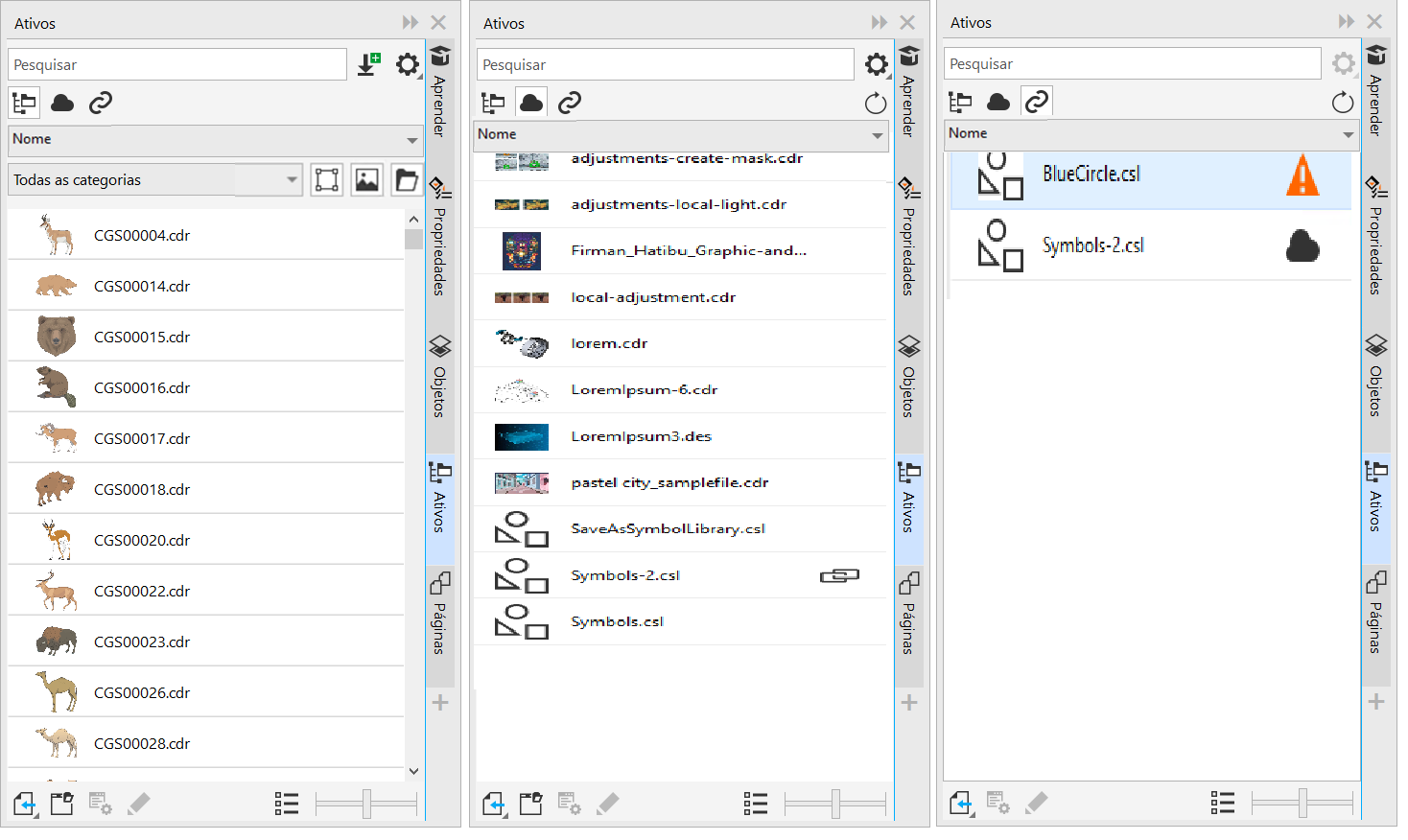Click the link icon on the middle panel's Symbols-2.csl row
Image resolution: width=1408 pixels, height=840 pixels.
839,575
